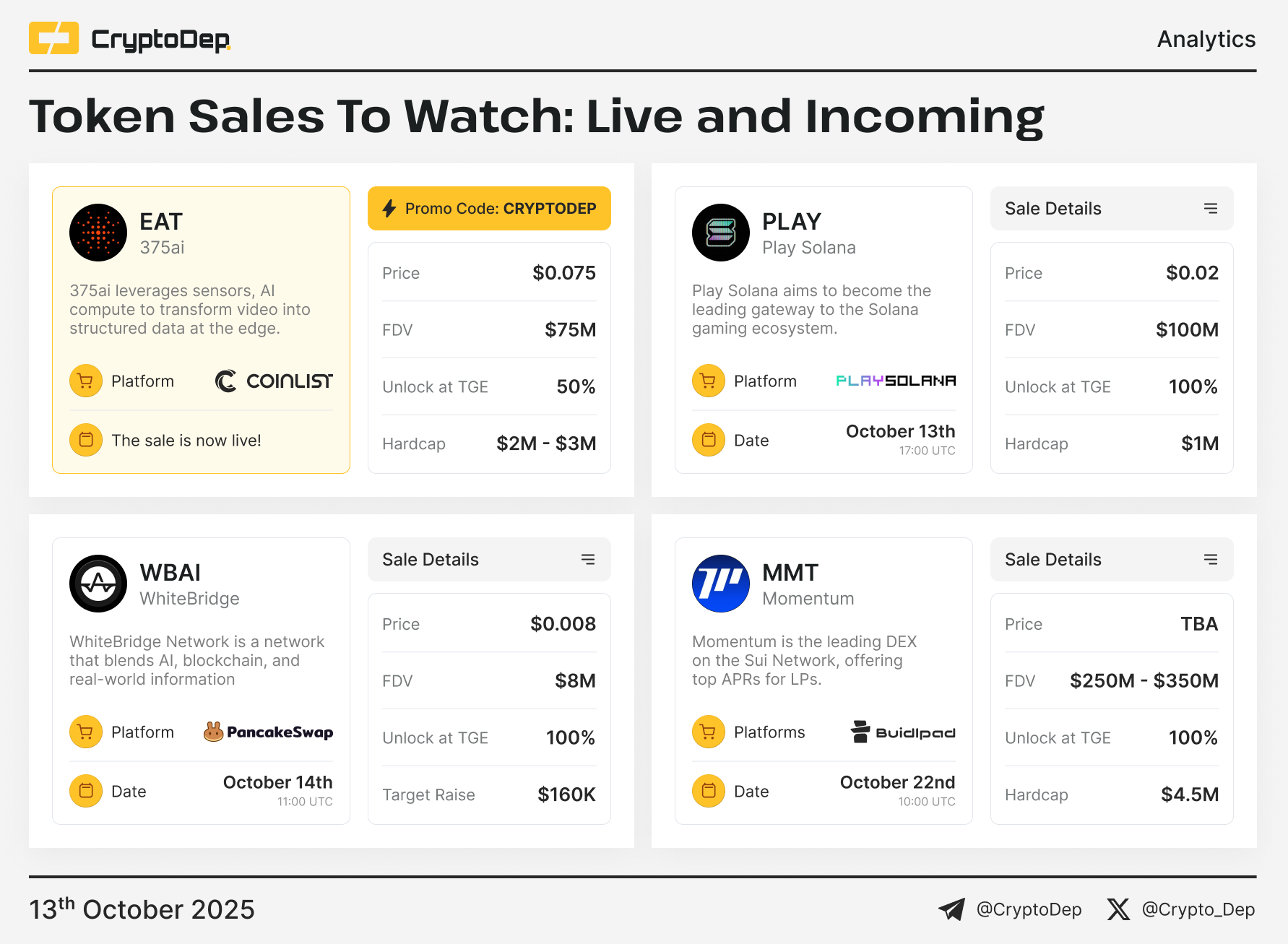Click the PLAY Play Solana token logo
Image resolution: width=1288 pixels, height=944 pixels.
tap(721, 233)
